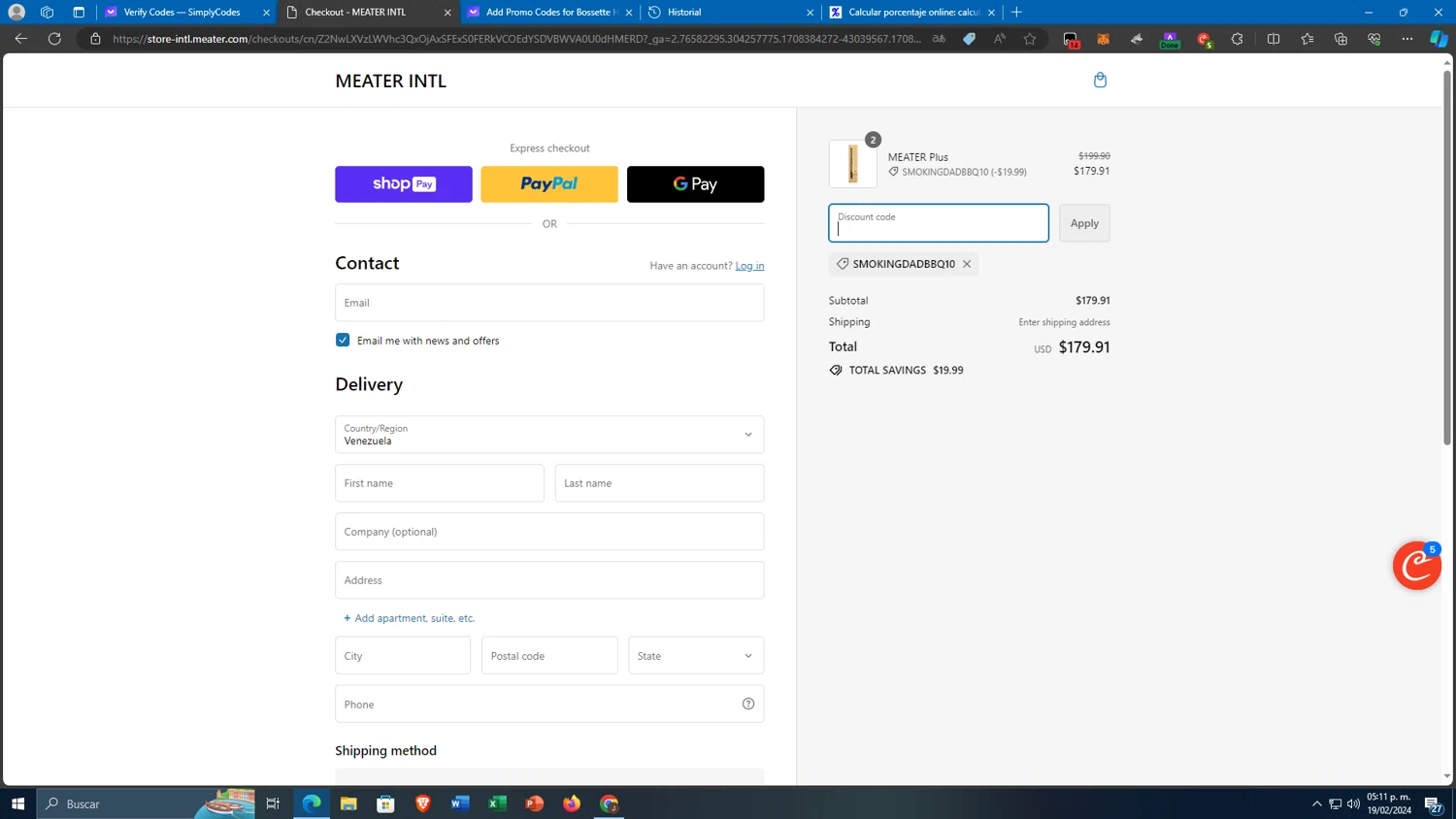Add page to favorites with the star icon
This screenshot has width=1456, height=819.
(1030, 39)
